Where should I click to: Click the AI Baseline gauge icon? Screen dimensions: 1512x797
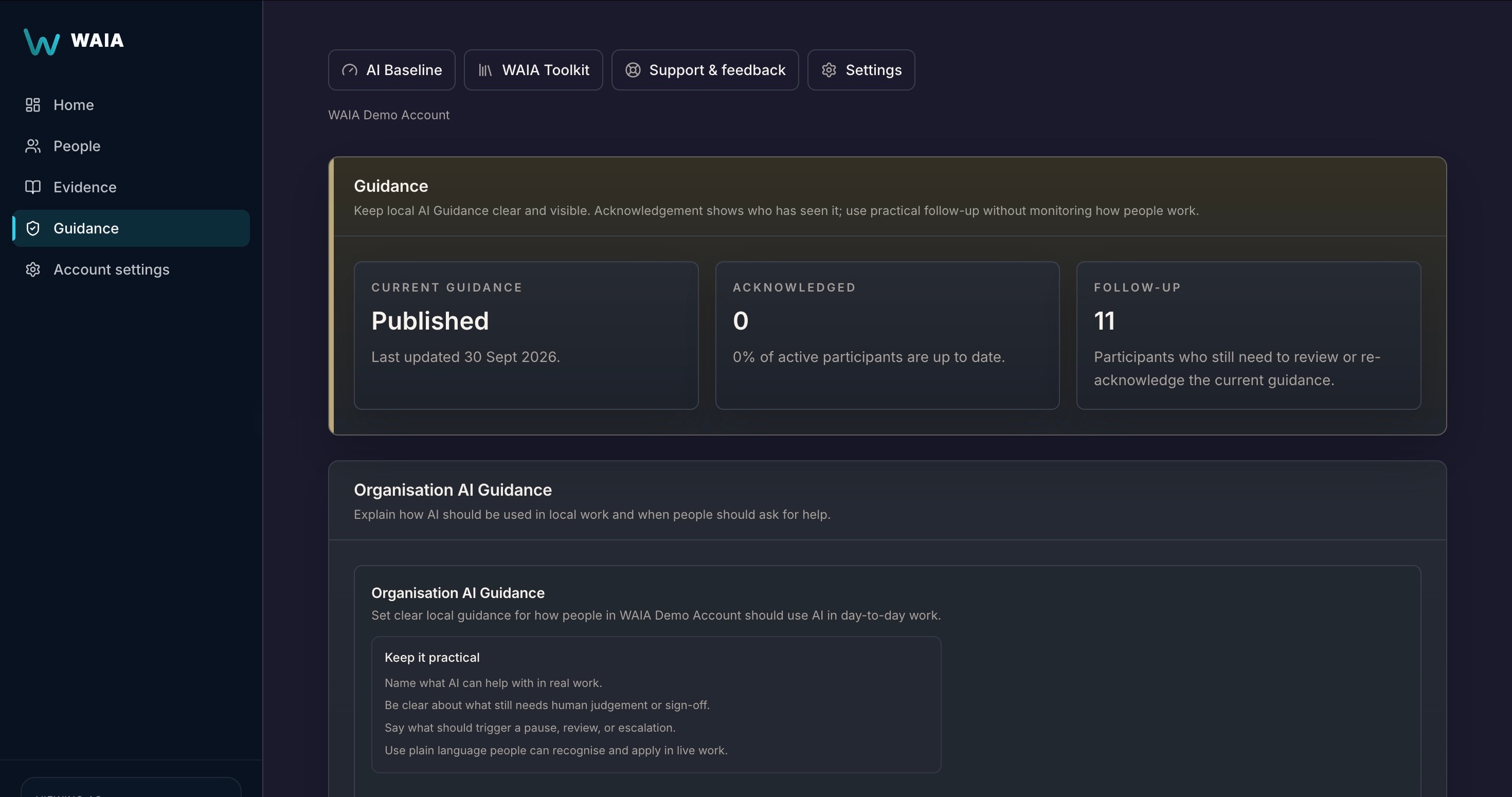coord(350,70)
